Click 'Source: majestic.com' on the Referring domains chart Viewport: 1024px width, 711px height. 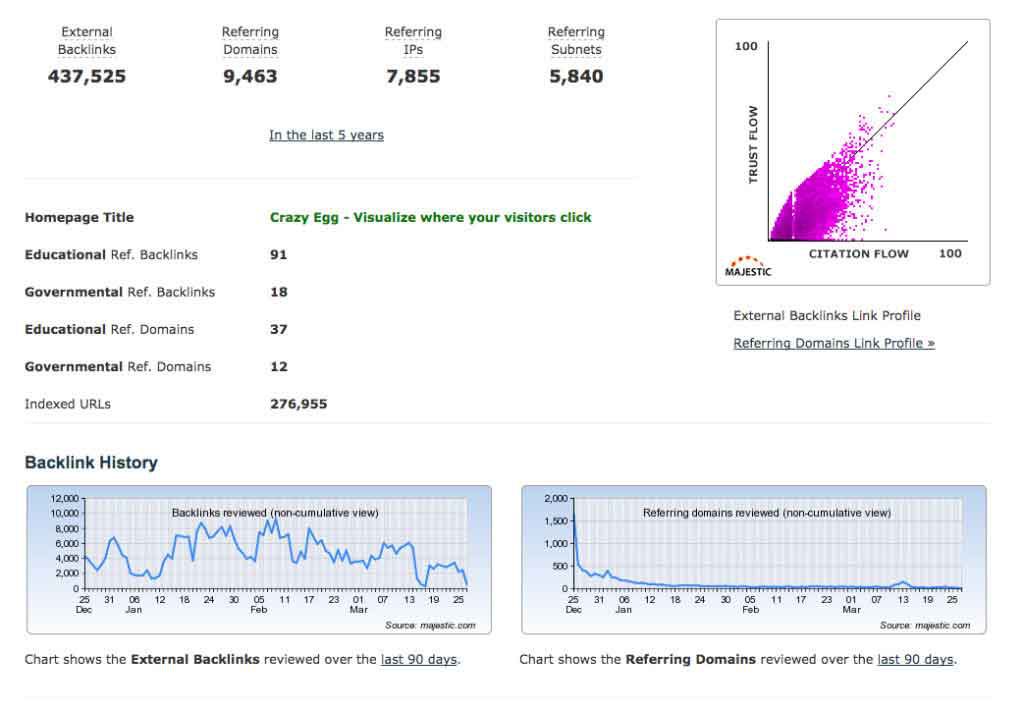pyautogui.click(x=925, y=625)
